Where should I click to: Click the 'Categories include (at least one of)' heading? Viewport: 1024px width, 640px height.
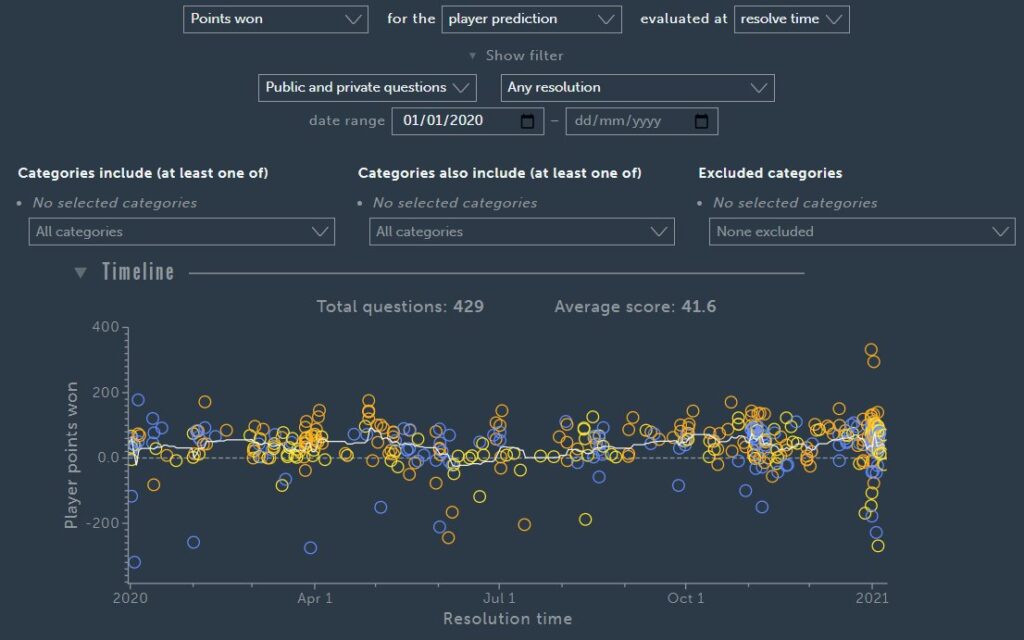click(x=143, y=173)
